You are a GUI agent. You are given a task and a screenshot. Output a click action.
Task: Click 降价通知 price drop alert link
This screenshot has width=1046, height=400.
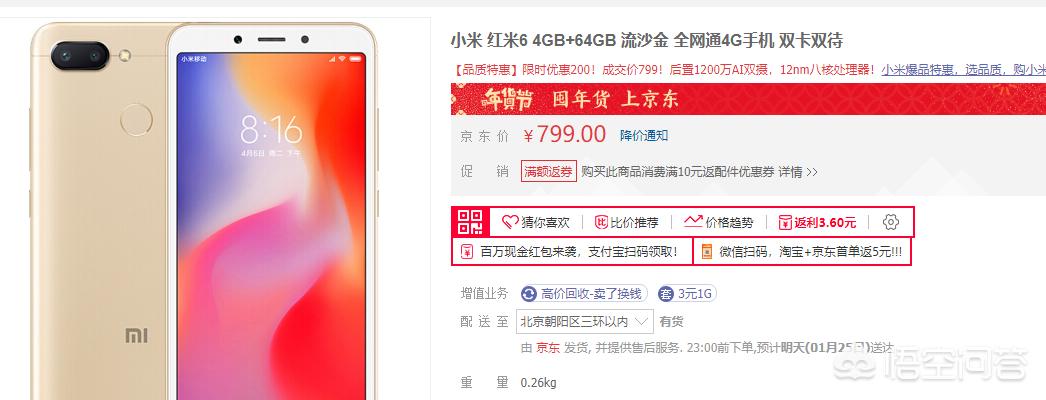[x=644, y=135]
